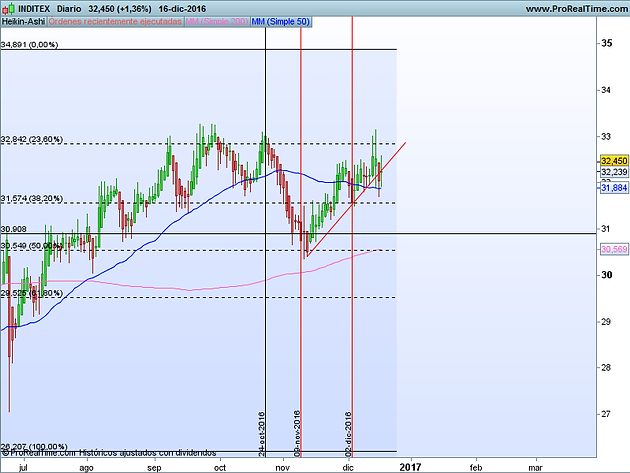The image size is (630, 473).
Task: Click the 24-oct-2016 vertical line label
Action: pos(262,434)
